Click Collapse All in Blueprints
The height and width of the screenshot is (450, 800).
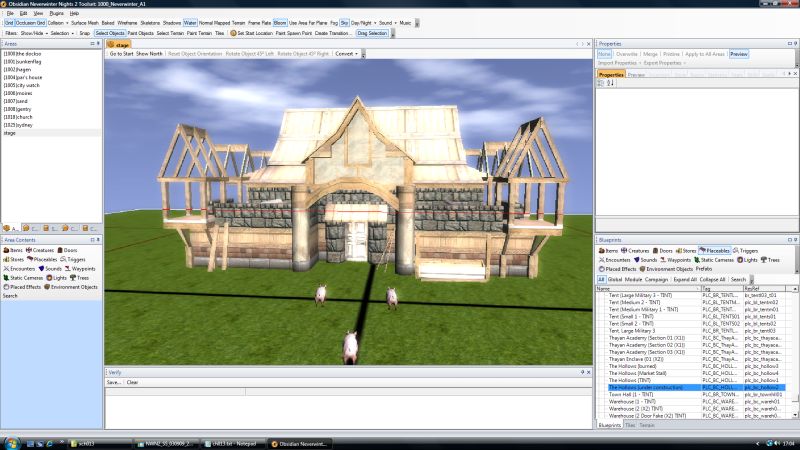[712, 280]
